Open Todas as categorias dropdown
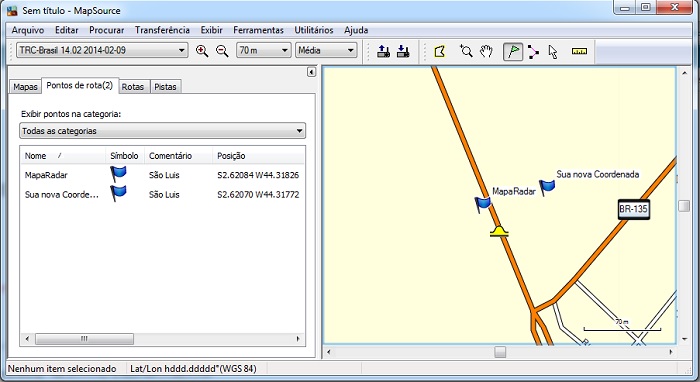Viewport: 700px width, 382px height. pyautogui.click(x=162, y=131)
